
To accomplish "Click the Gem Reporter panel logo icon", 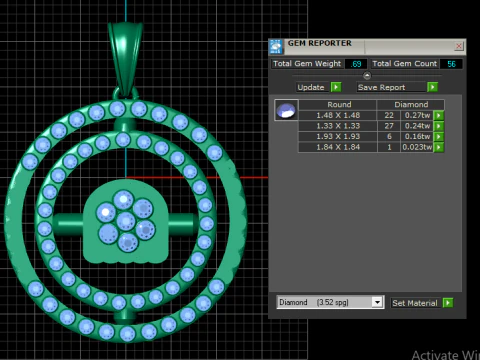I will (x=276, y=46).
